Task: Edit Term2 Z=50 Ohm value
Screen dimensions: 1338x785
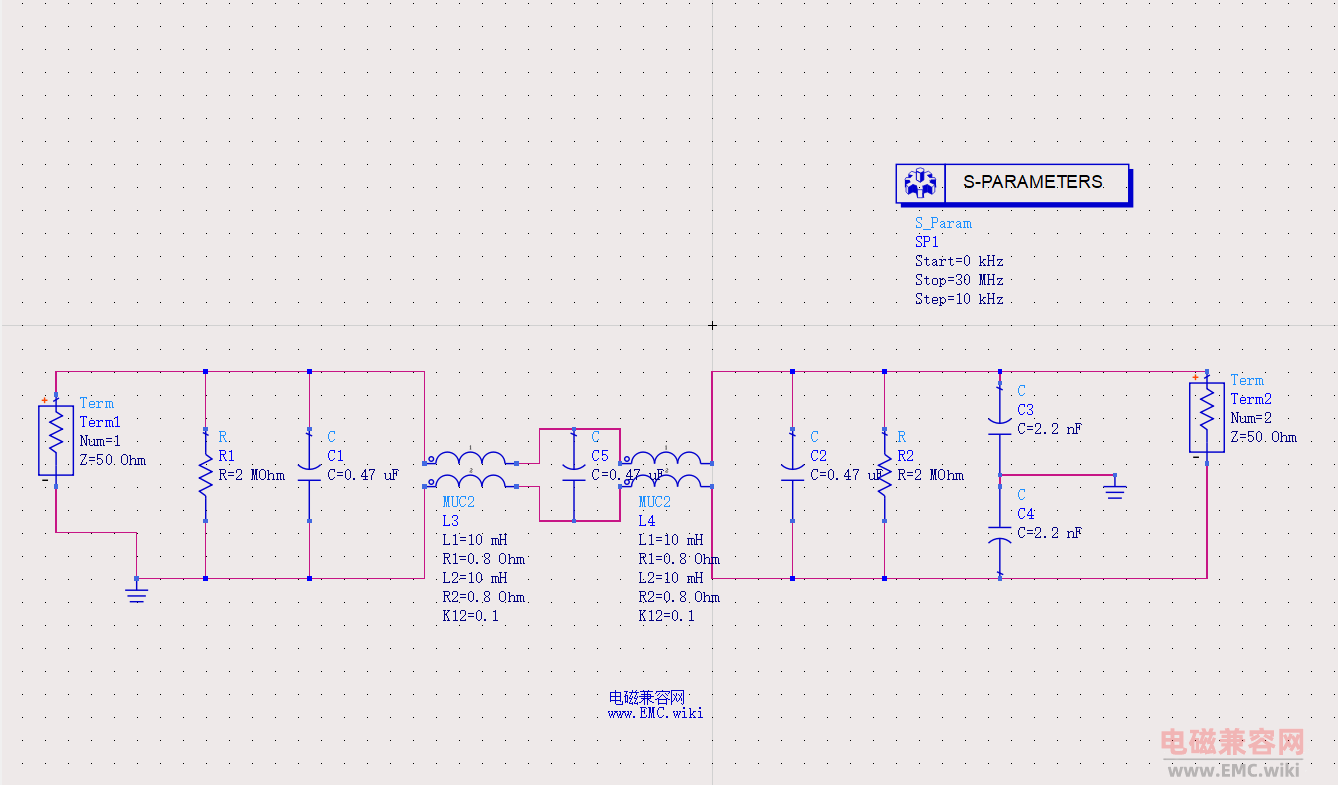Action: tap(1264, 437)
